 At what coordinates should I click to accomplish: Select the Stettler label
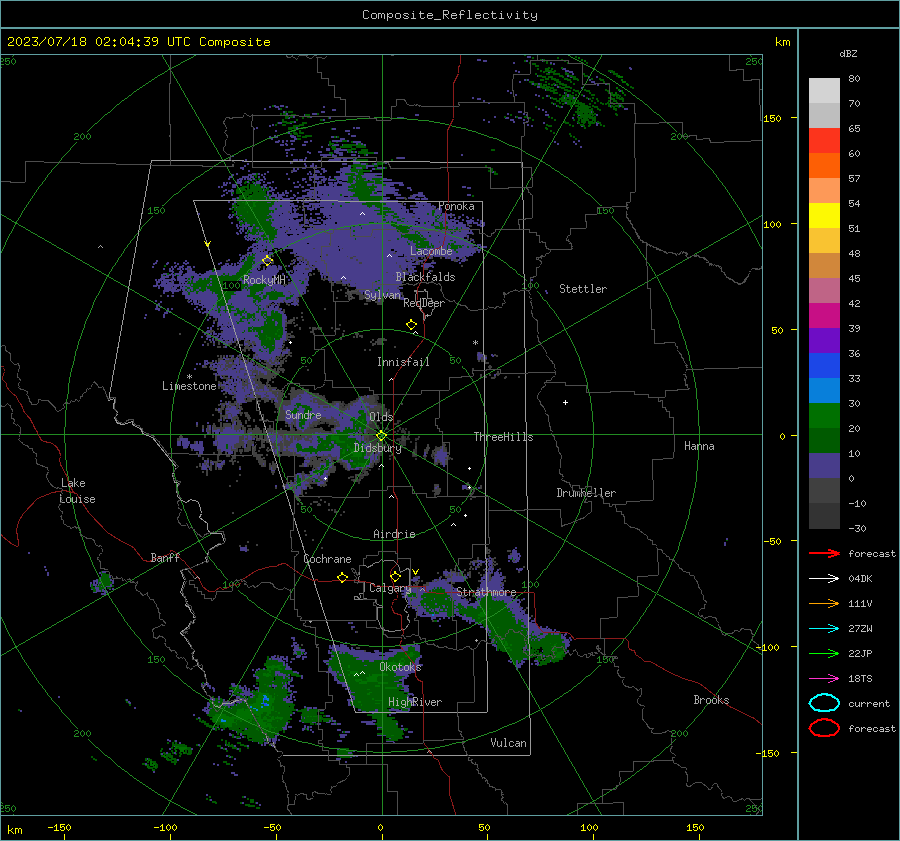583,289
